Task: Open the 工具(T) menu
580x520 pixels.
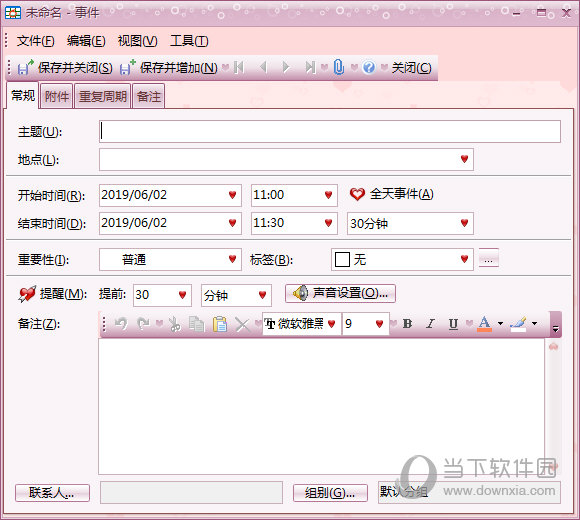Action: click(x=189, y=41)
